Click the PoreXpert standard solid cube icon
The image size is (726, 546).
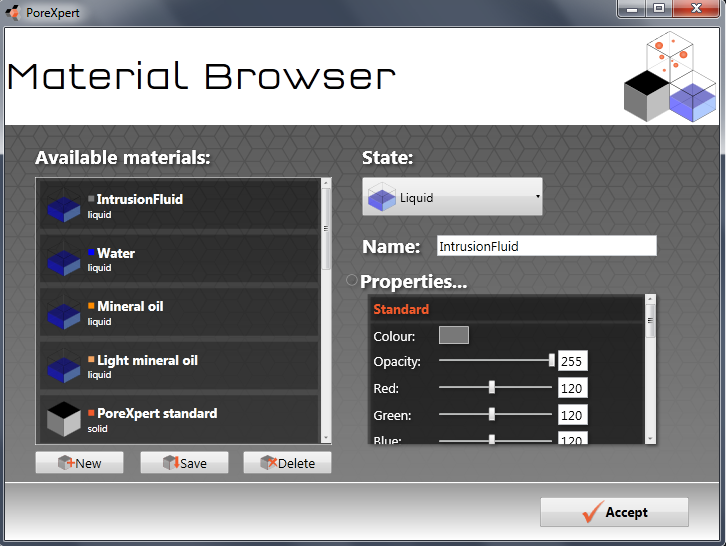[x=64, y=420]
